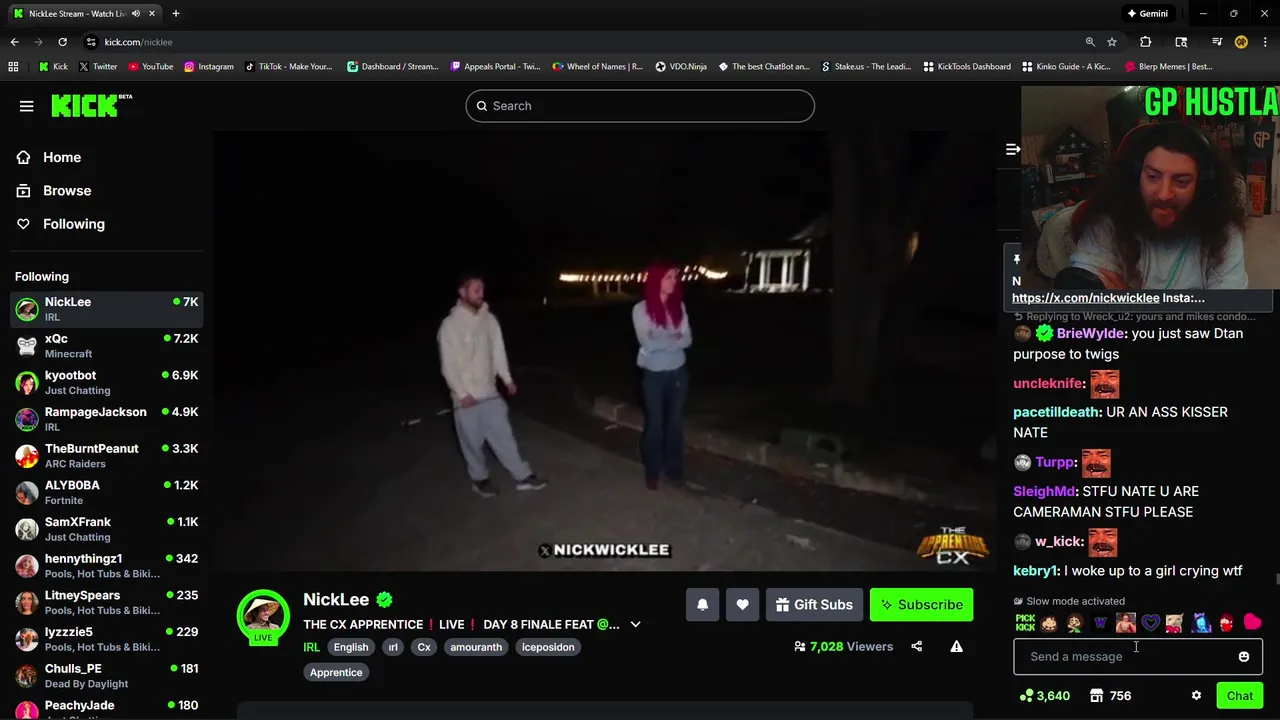The image size is (1280, 720).
Task: Open the emoji picker in message box
Action: (1243, 657)
